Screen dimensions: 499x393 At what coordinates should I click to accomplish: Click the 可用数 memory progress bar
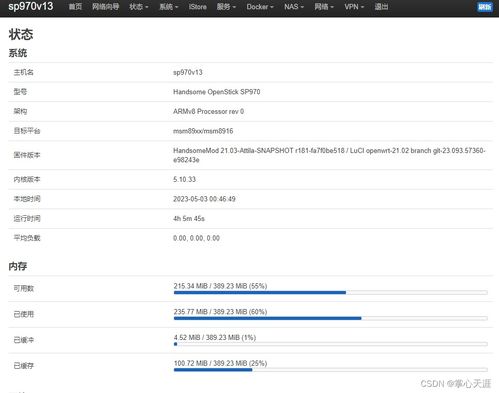pos(330,292)
